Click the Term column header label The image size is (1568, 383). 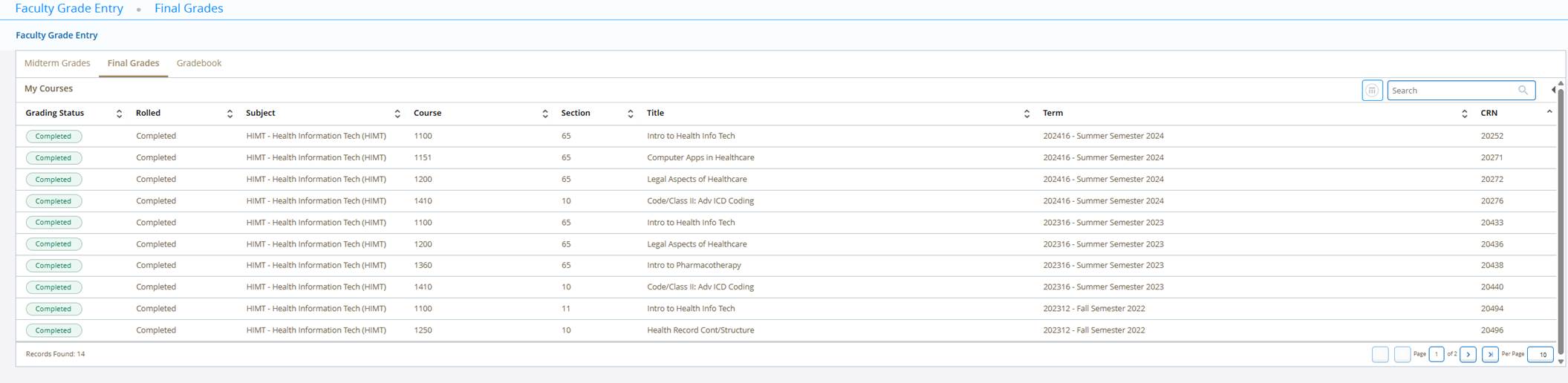coord(1053,113)
